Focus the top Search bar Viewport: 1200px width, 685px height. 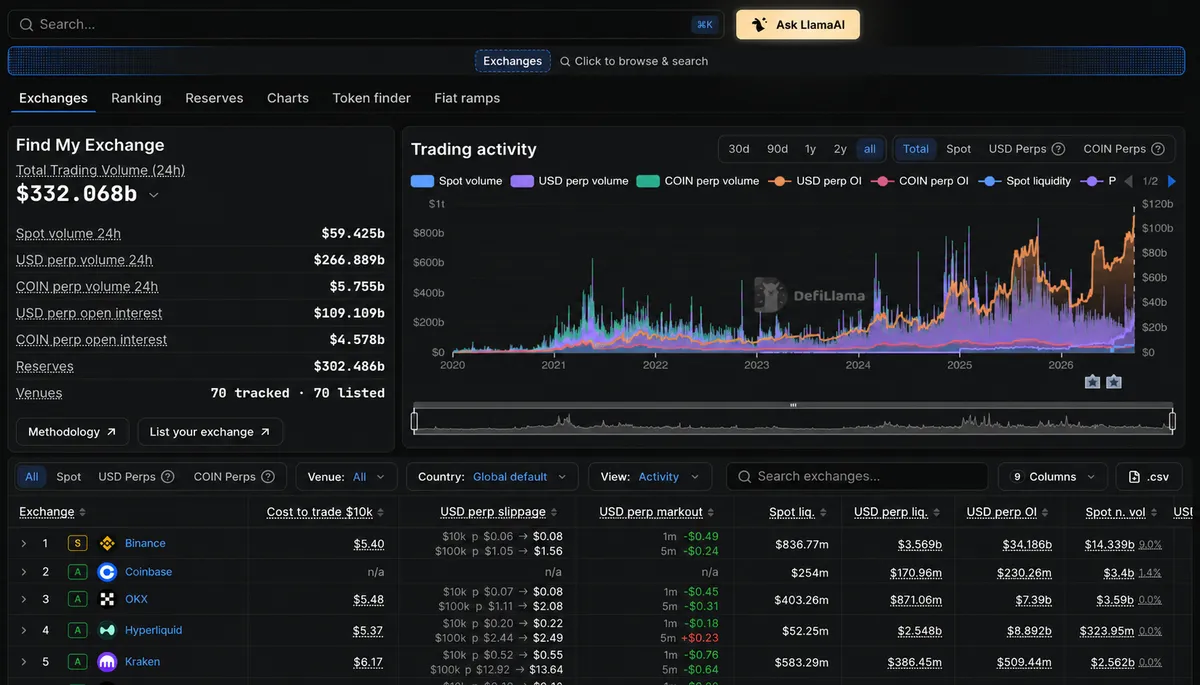[x=366, y=25]
